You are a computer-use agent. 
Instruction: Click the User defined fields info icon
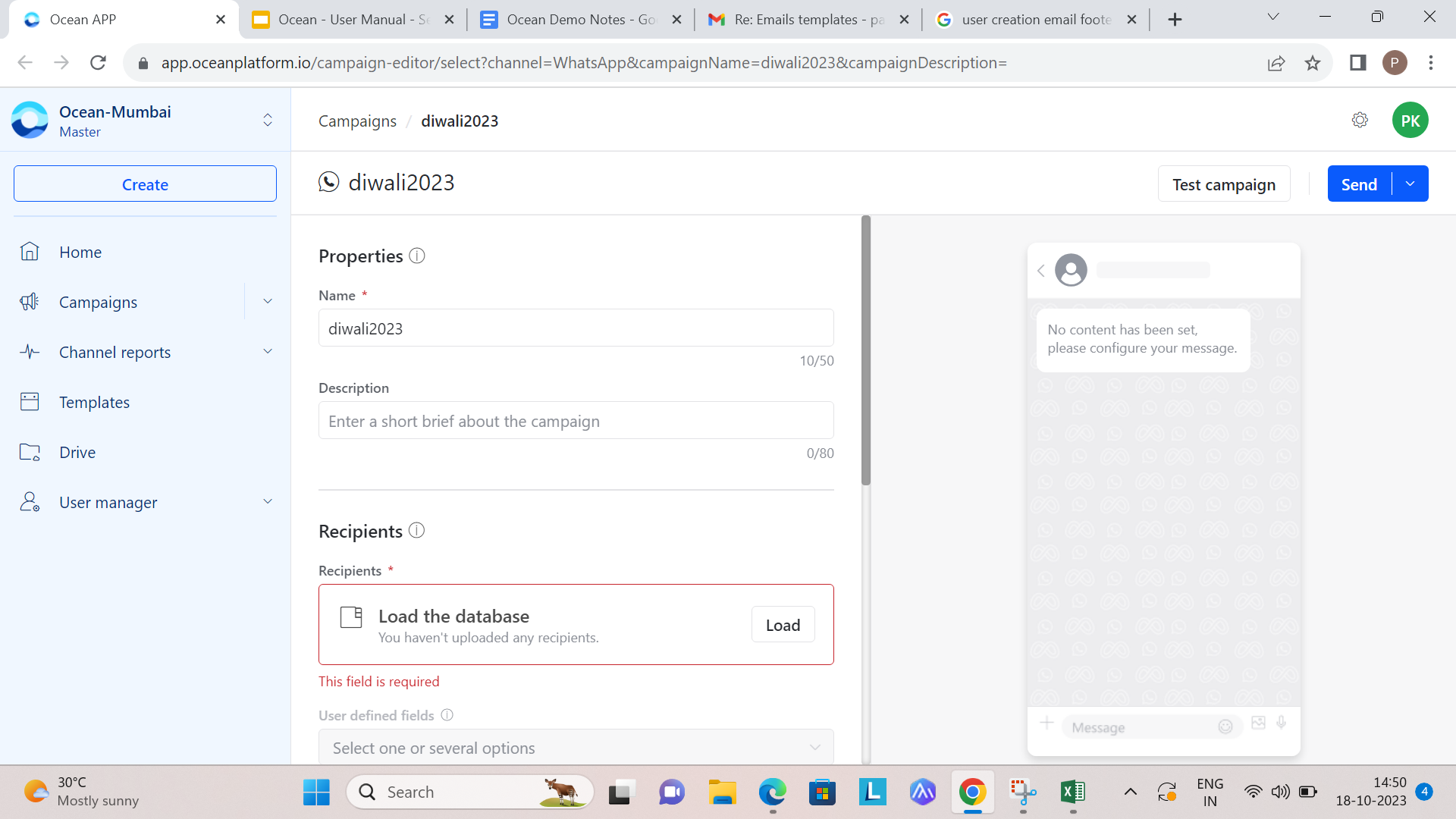tap(447, 715)
